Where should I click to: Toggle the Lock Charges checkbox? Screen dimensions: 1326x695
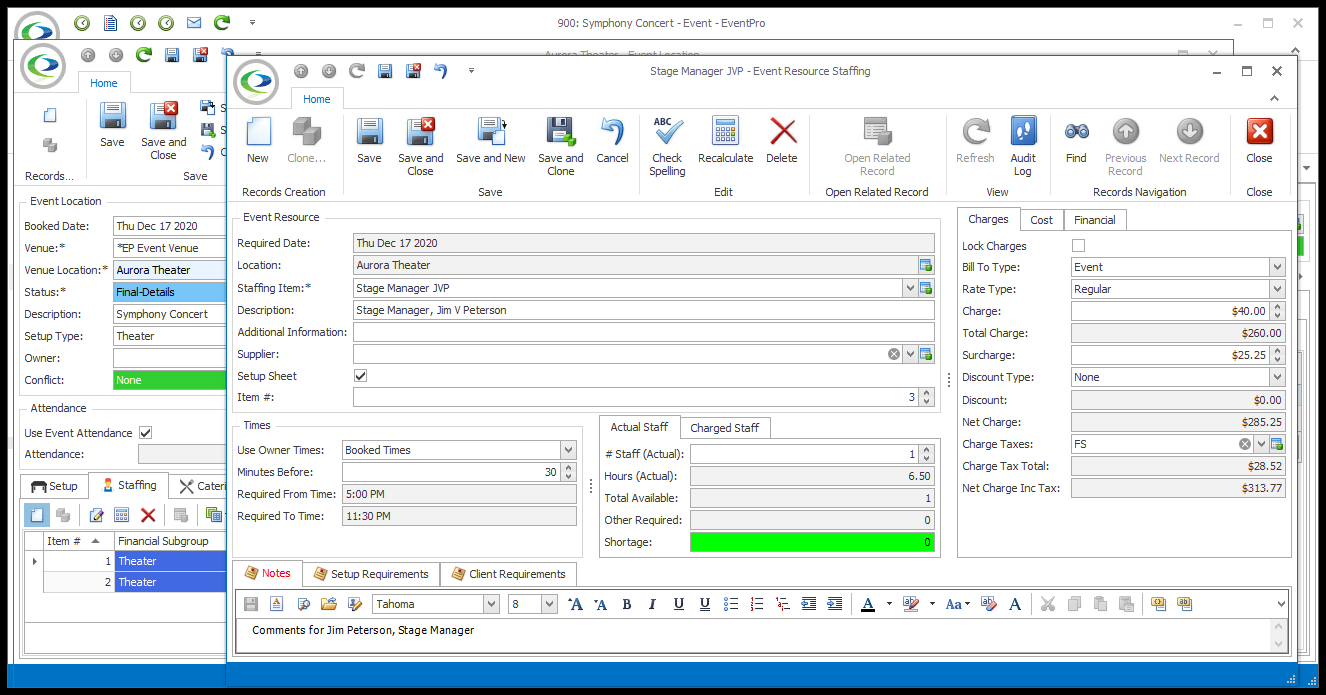click(1078, 246)
